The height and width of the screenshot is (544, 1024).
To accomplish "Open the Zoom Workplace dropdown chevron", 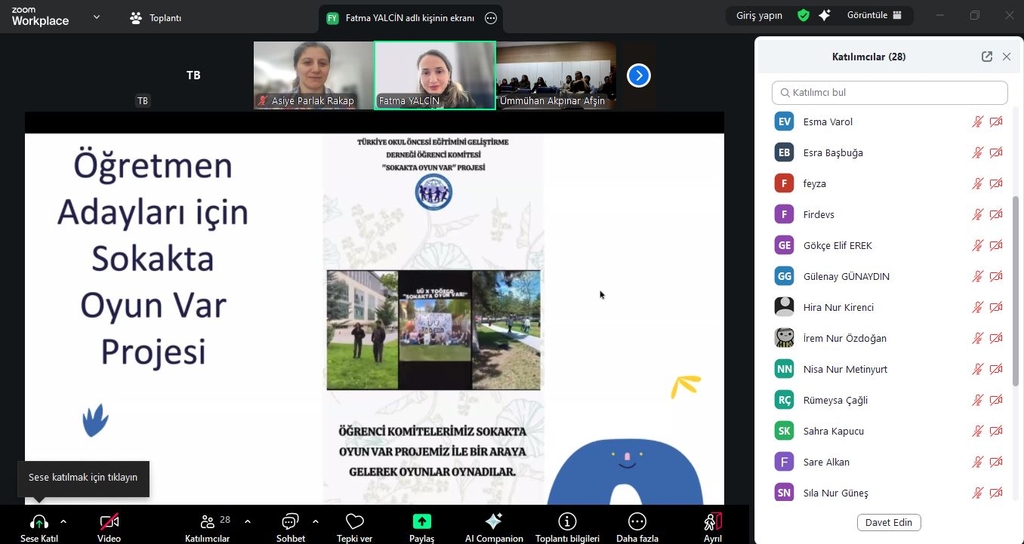I will [x=96, y=17].
